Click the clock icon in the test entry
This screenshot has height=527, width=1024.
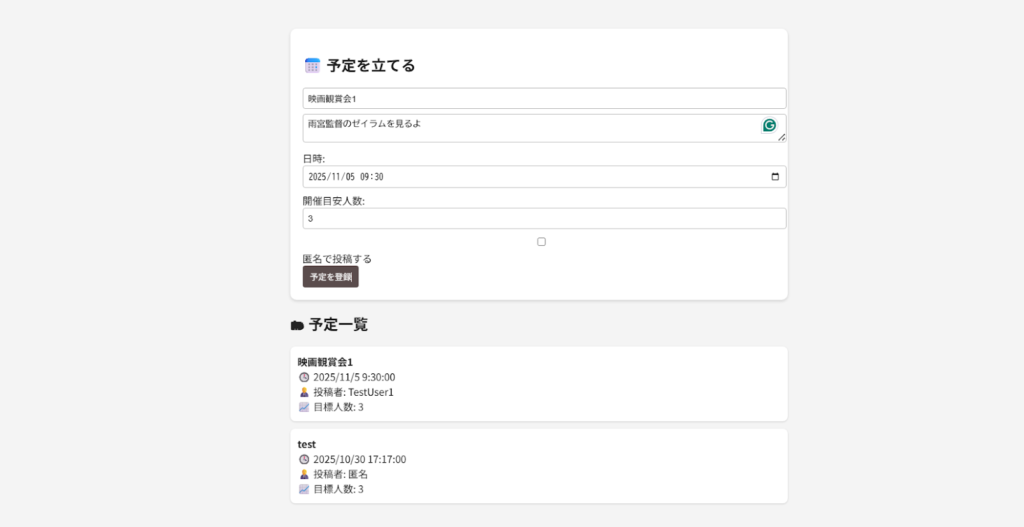[304, 459]
